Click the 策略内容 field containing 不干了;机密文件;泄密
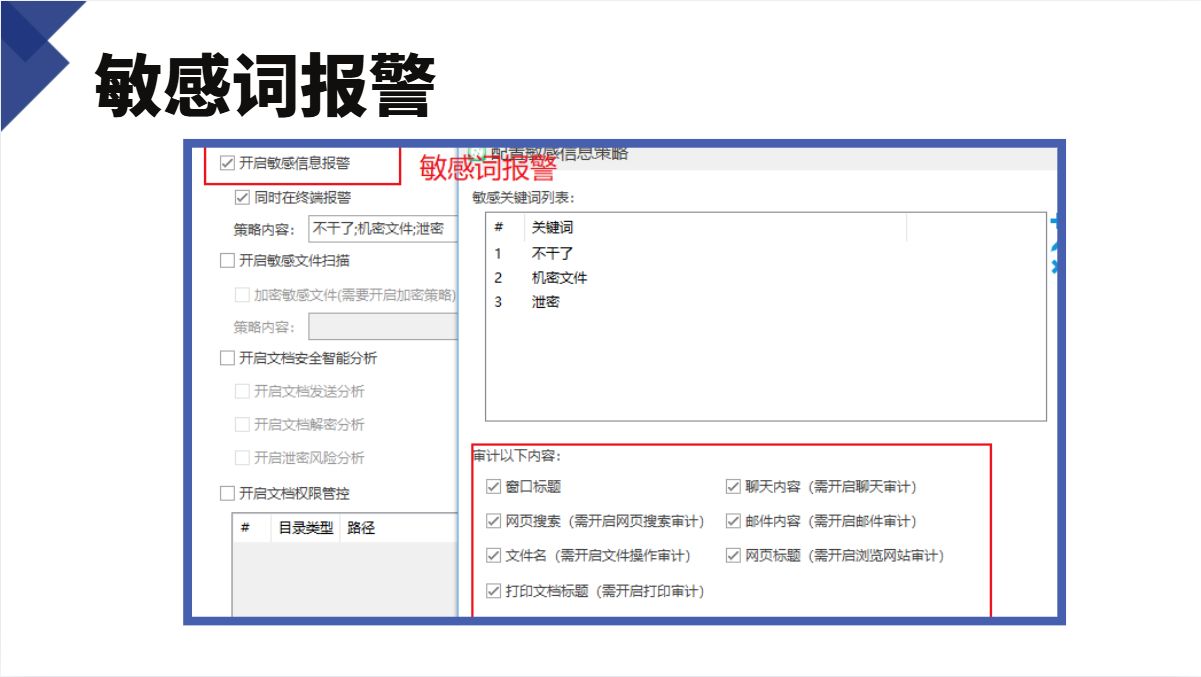 pos(382,229)
